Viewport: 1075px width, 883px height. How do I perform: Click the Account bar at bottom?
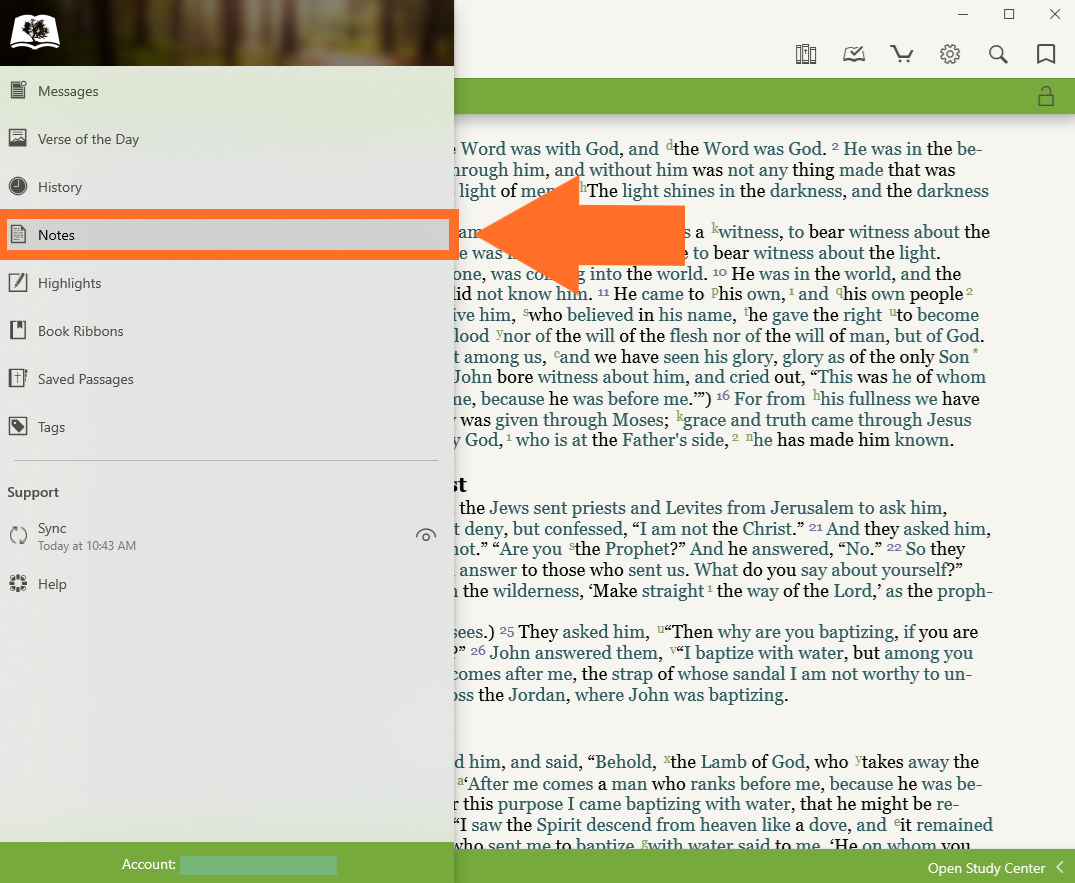(227, 865)
